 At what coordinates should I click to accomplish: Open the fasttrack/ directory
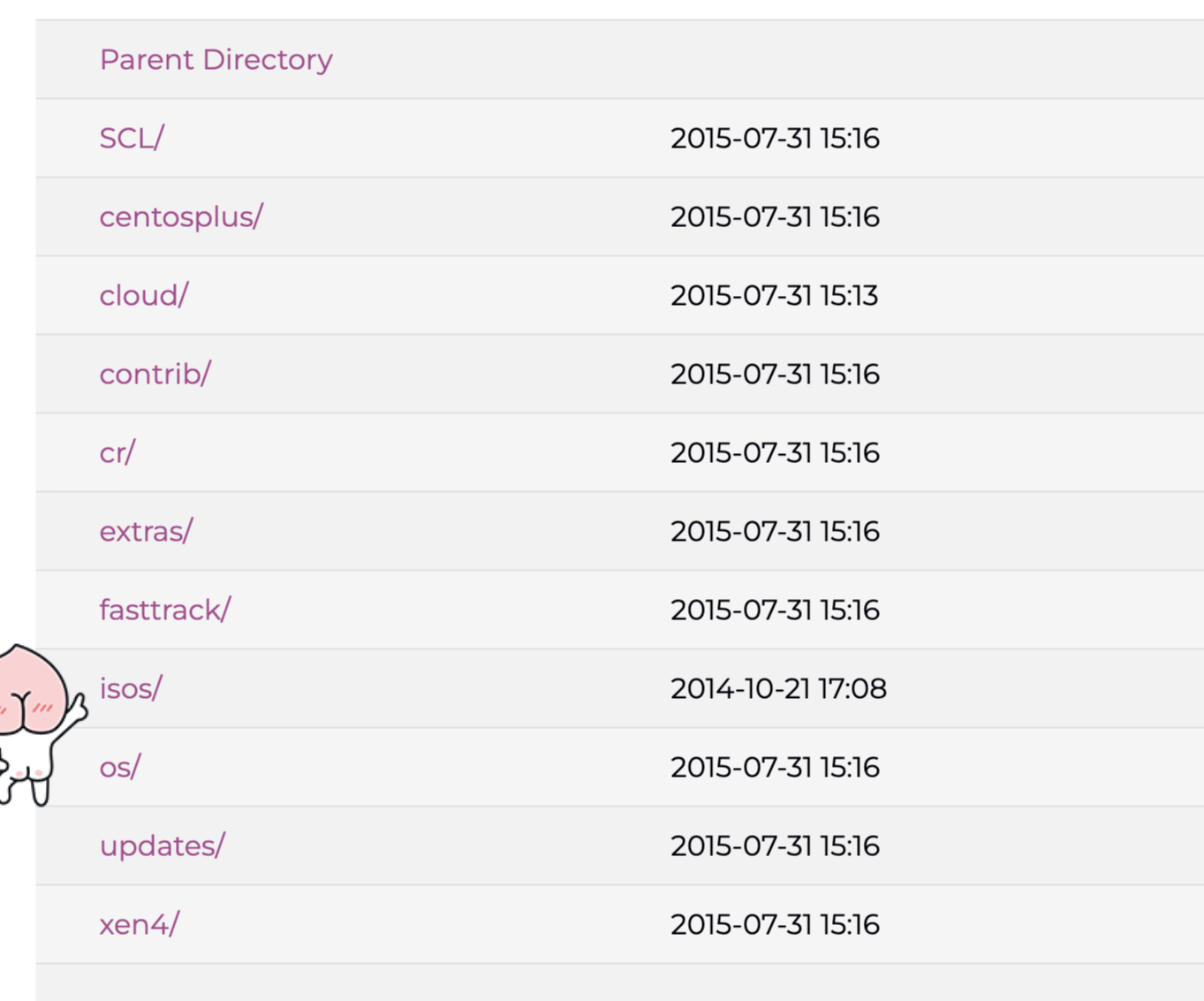(165, 610)
